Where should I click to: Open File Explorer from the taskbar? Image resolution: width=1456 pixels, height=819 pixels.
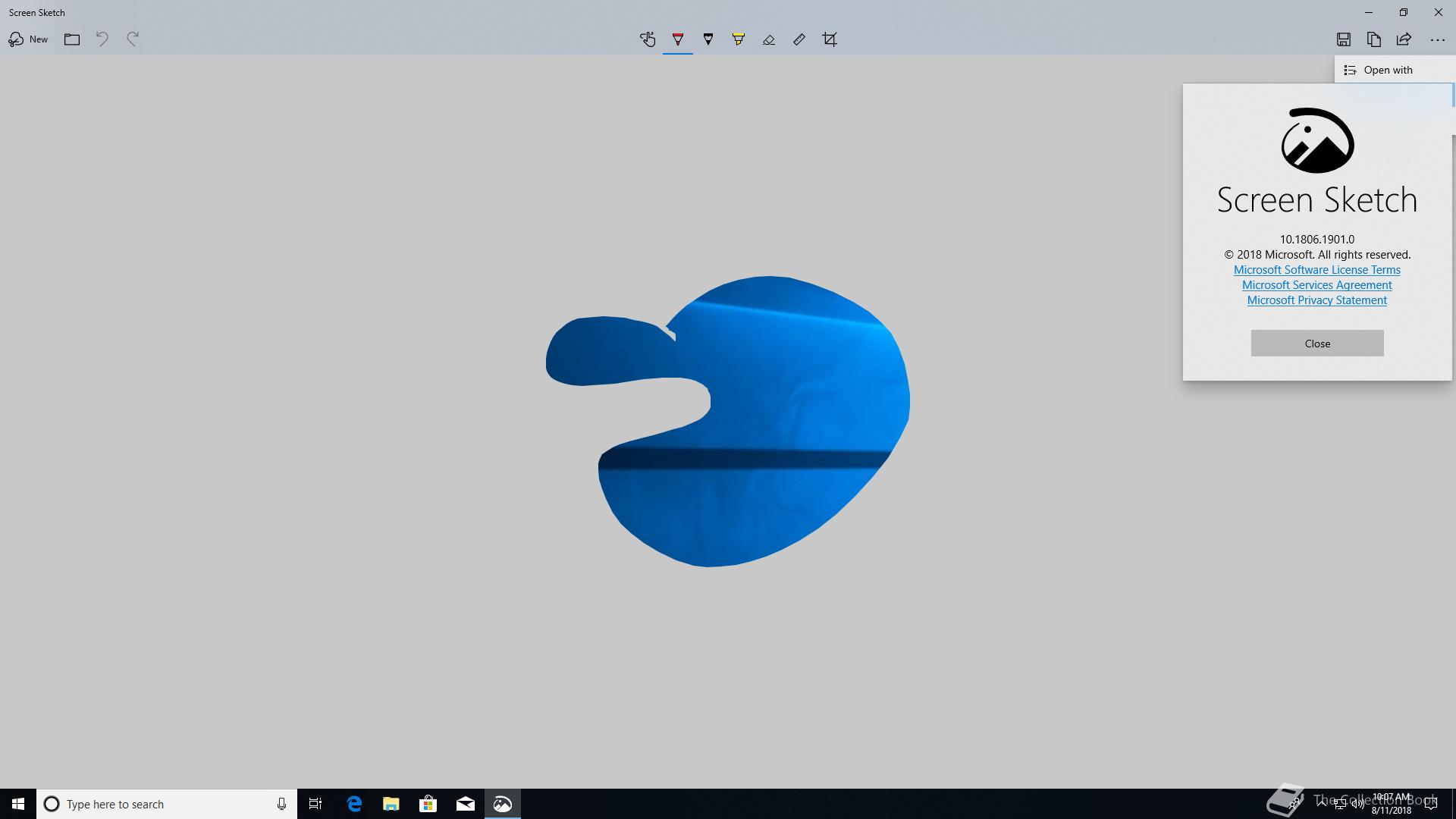(391, 804)
